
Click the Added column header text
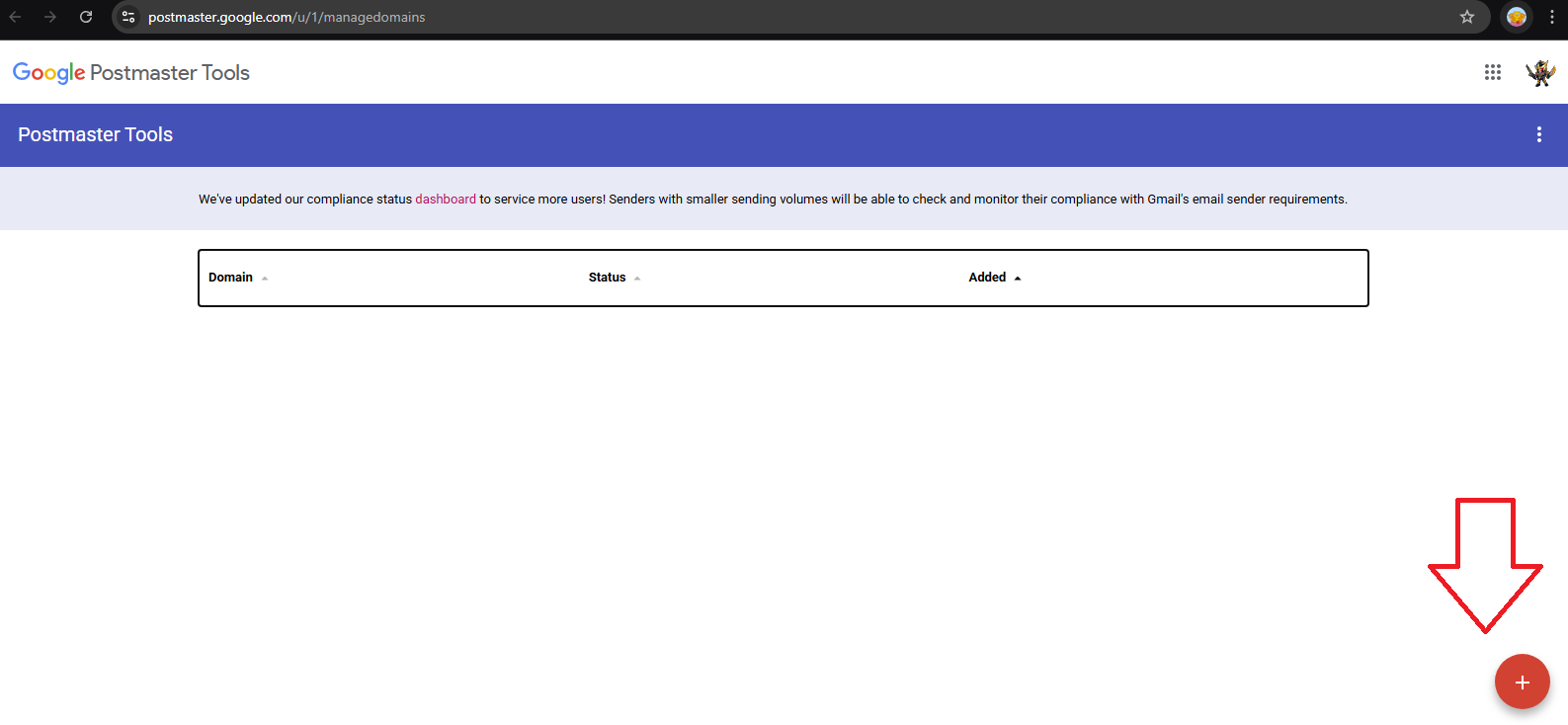click(x=986, y=278)
